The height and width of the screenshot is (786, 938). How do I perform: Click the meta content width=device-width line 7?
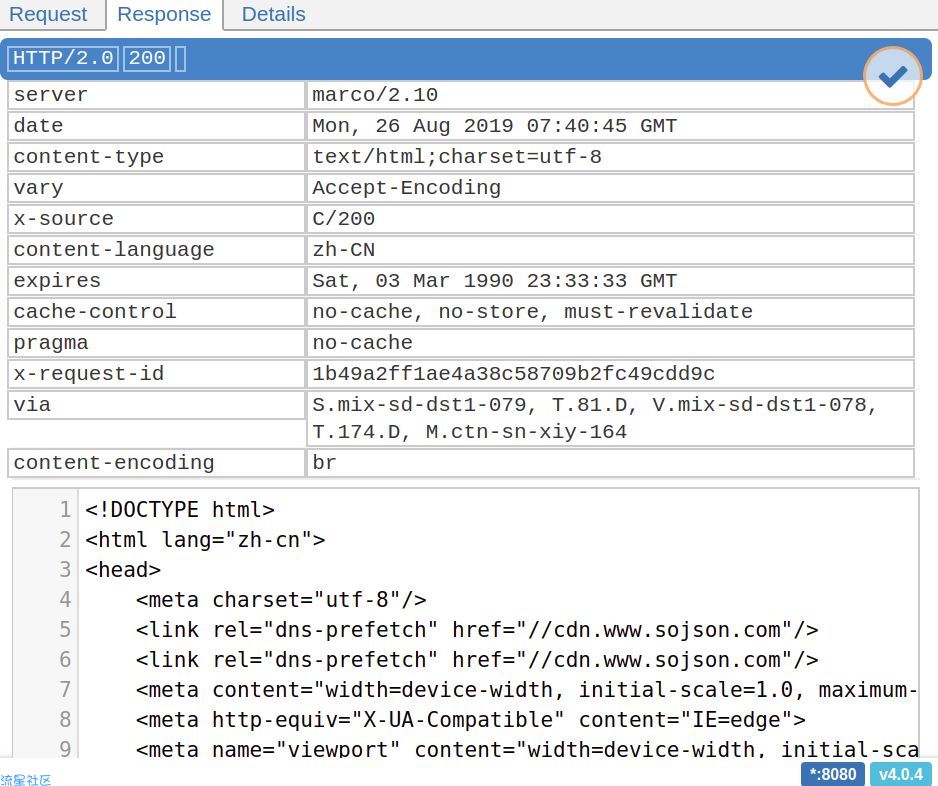[526, 689]
